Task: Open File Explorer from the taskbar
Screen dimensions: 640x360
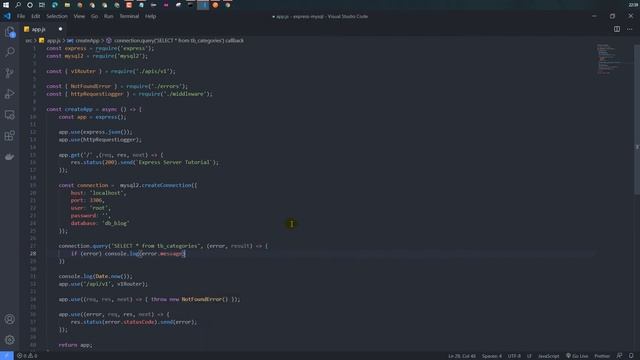Action: pos(67,5)
